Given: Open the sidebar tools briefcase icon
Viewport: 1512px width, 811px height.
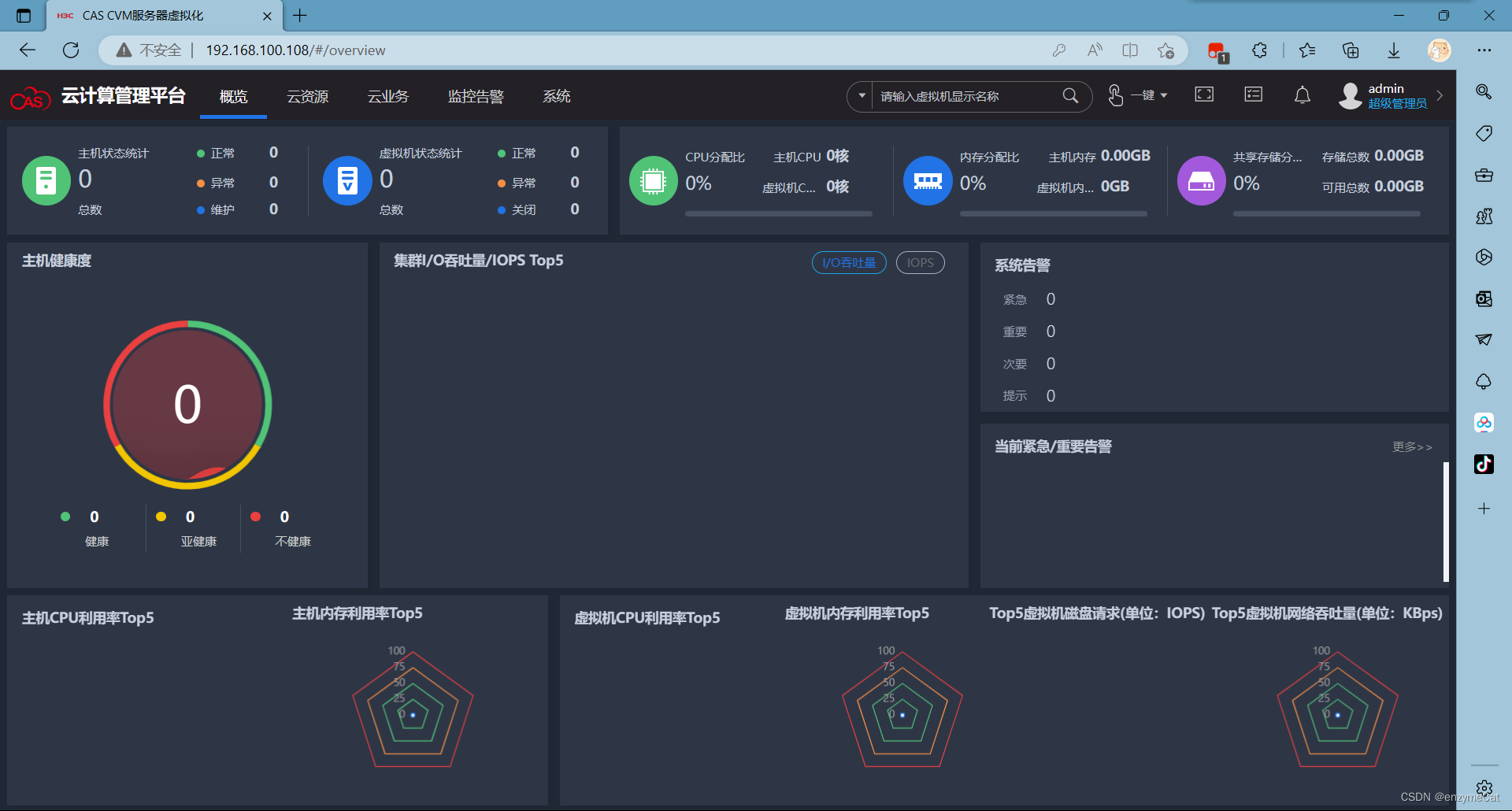Looking at the screenshot, I should 1484,175.
